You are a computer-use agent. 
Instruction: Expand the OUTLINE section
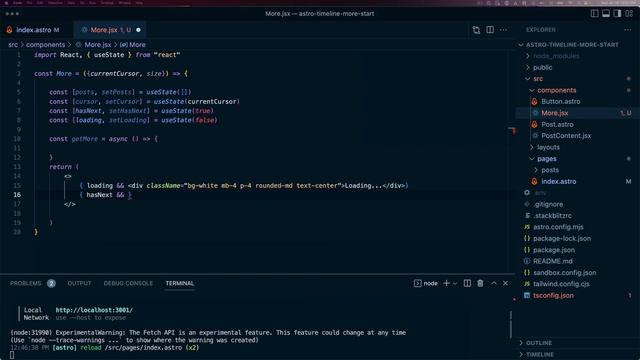tap(539, 343)
